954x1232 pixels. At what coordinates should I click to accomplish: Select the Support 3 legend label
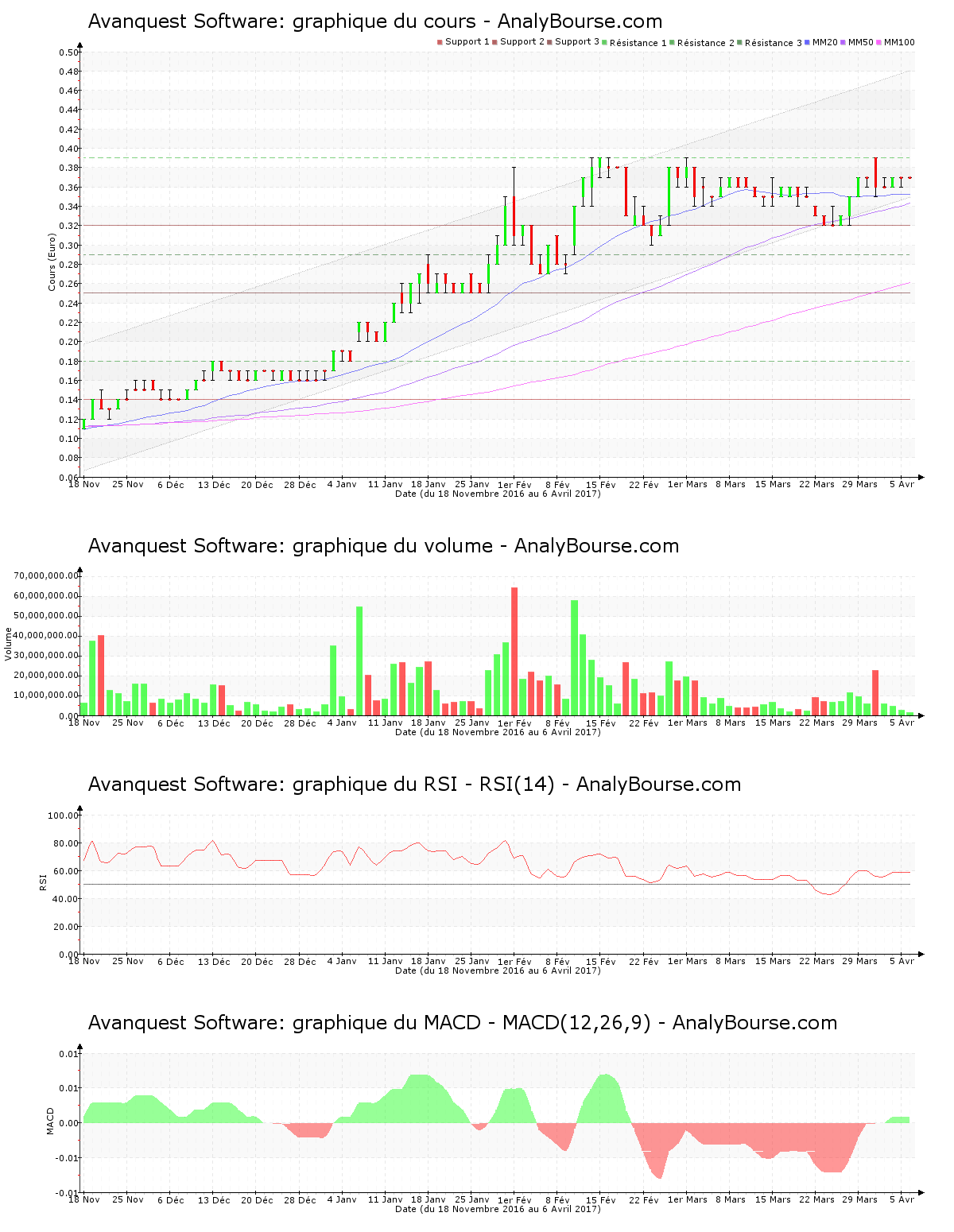pos(577,42)
